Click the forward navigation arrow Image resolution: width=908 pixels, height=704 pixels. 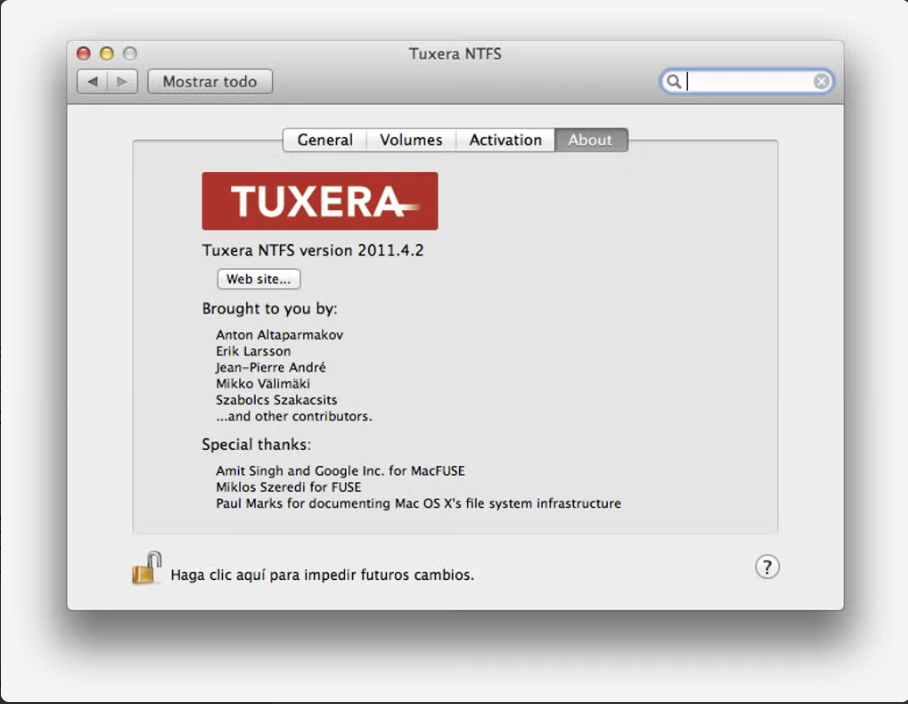pyautogui.click(x=122, y=82)
